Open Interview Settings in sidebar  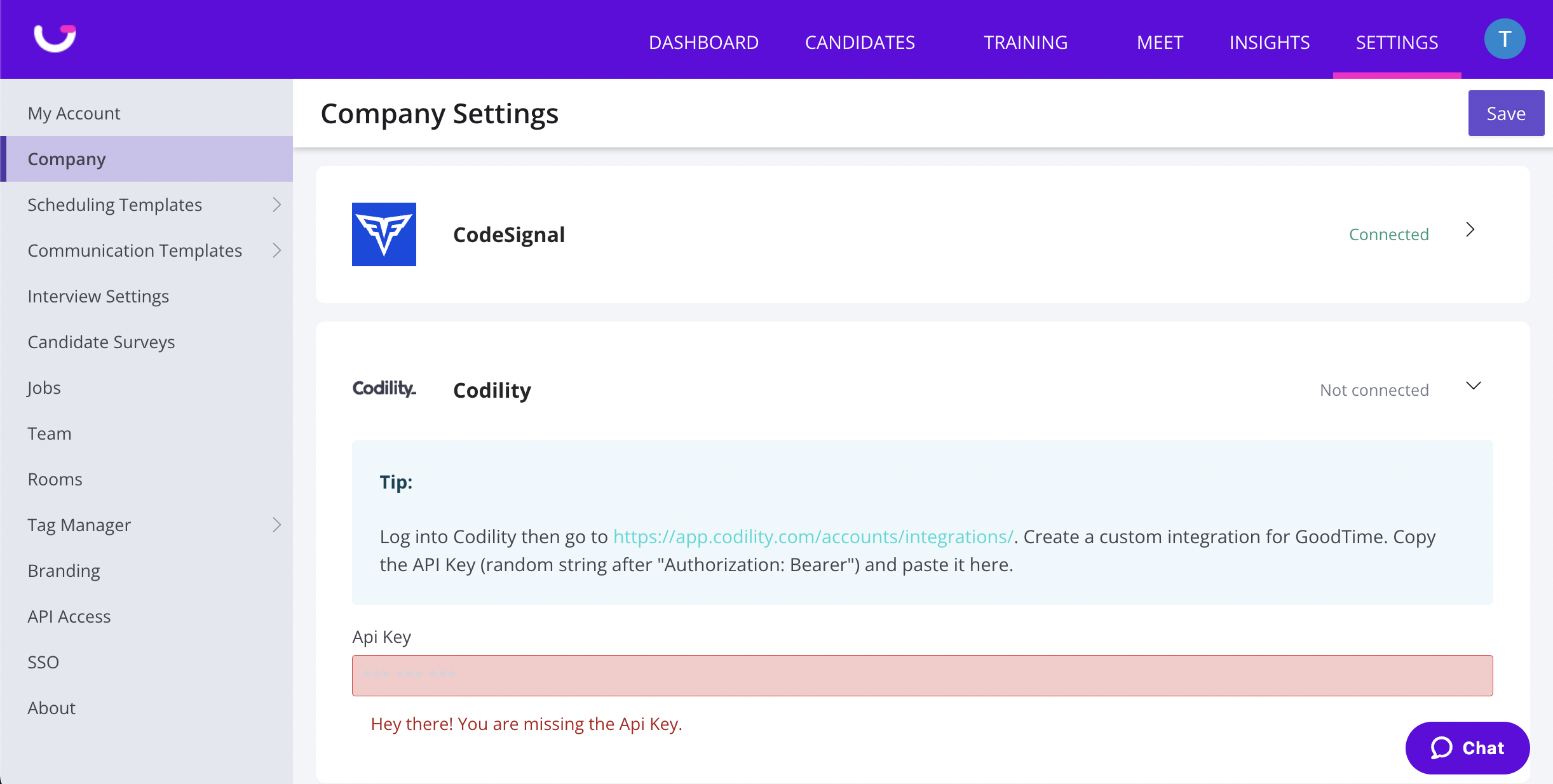98,296
